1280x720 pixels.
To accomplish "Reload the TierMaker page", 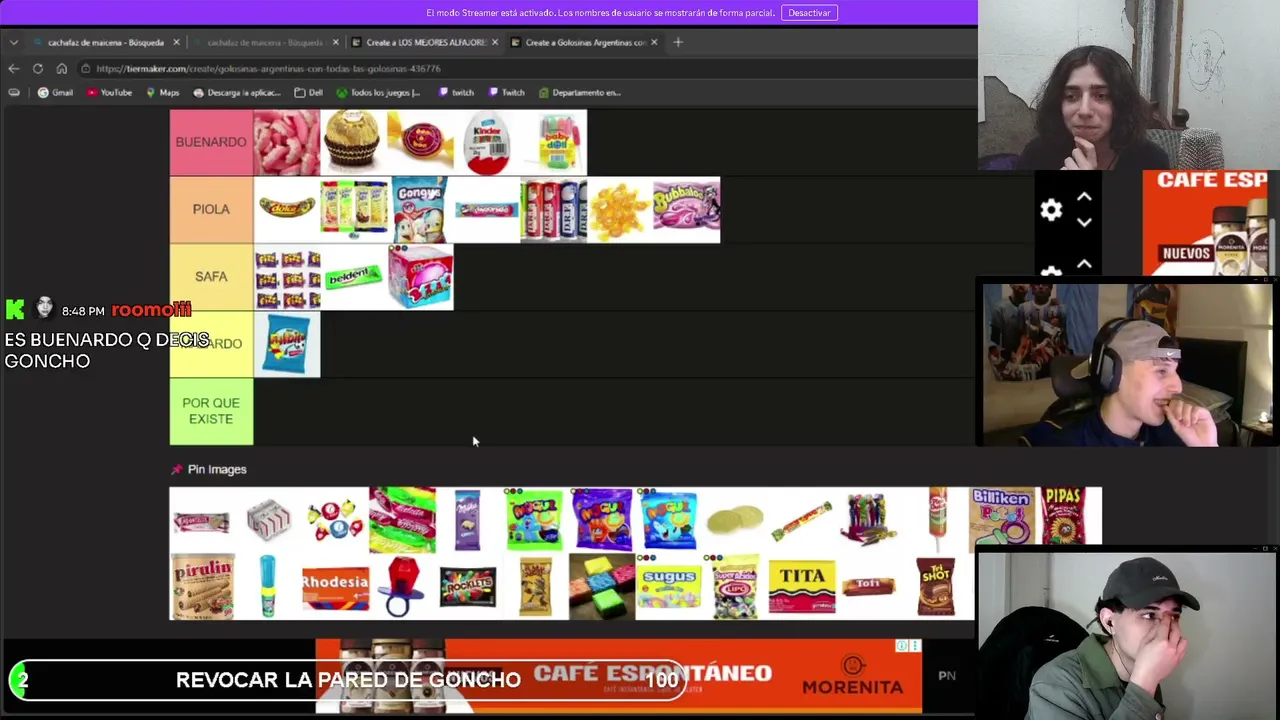I will point(37,68).
